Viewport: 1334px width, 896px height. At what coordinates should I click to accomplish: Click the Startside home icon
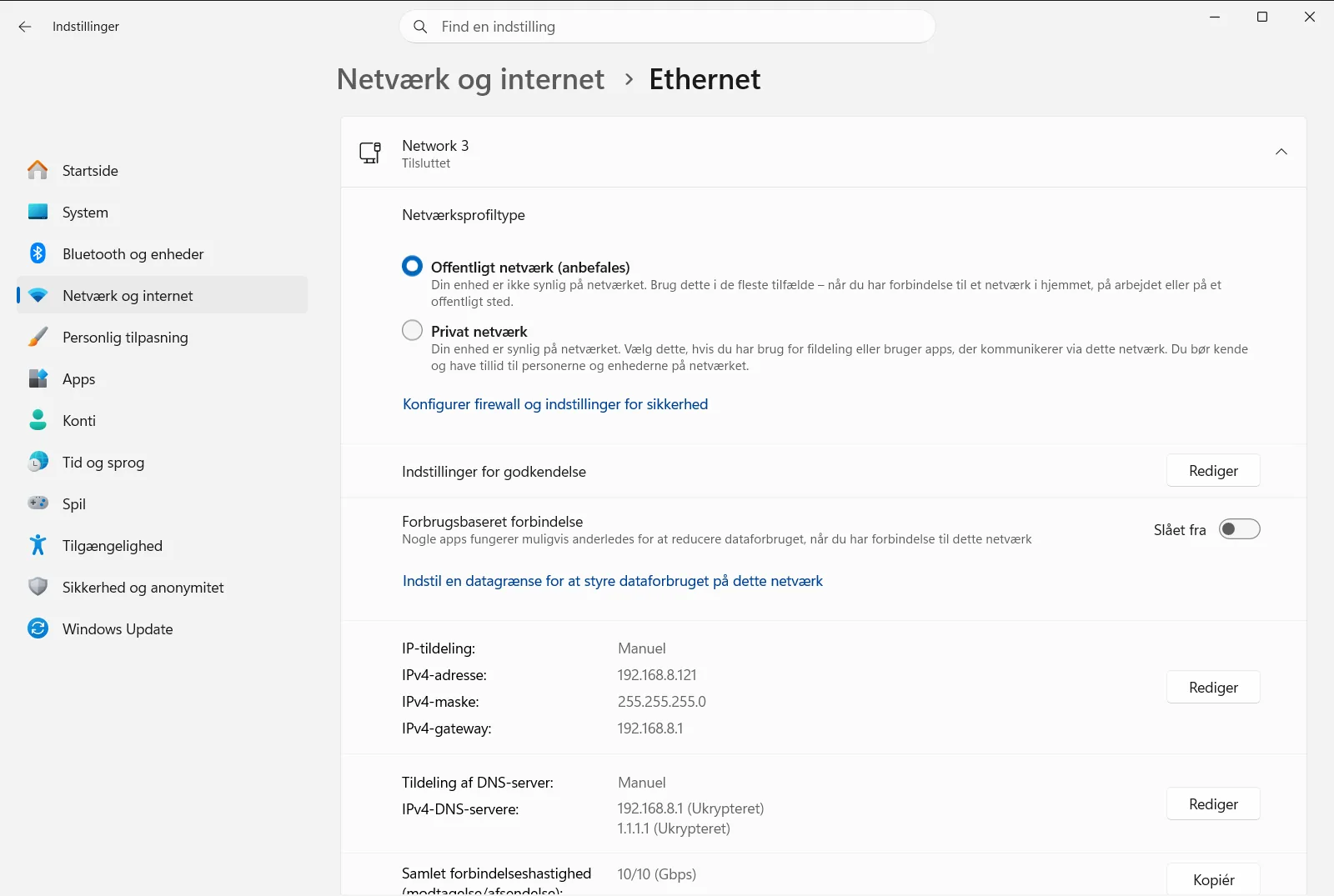pyautogui.click(x=38, y=170)
